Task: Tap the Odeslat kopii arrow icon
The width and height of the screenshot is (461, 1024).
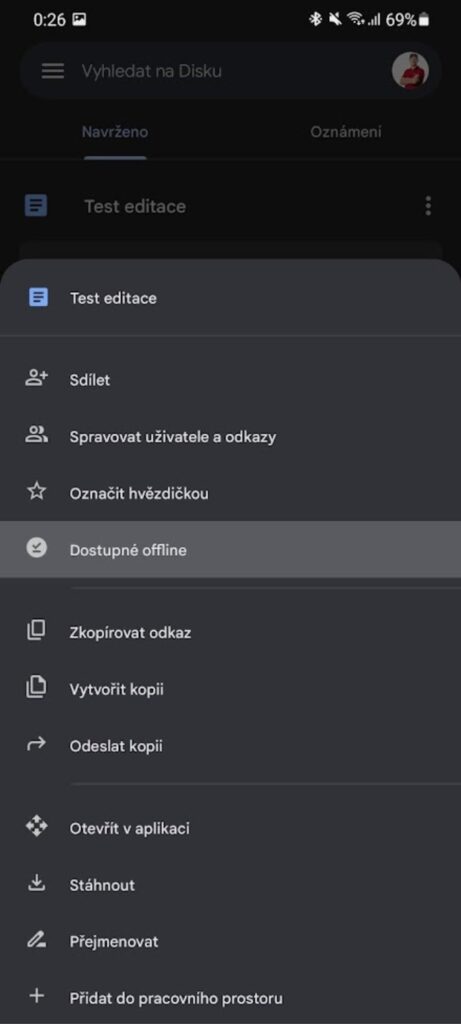Action: [x=37, y=744]
